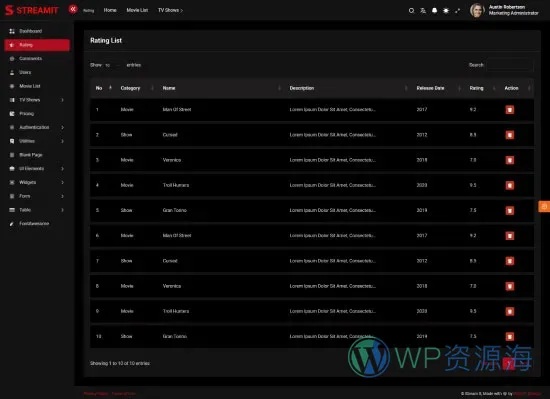Open Home in the top navigation

click(110, 10)
